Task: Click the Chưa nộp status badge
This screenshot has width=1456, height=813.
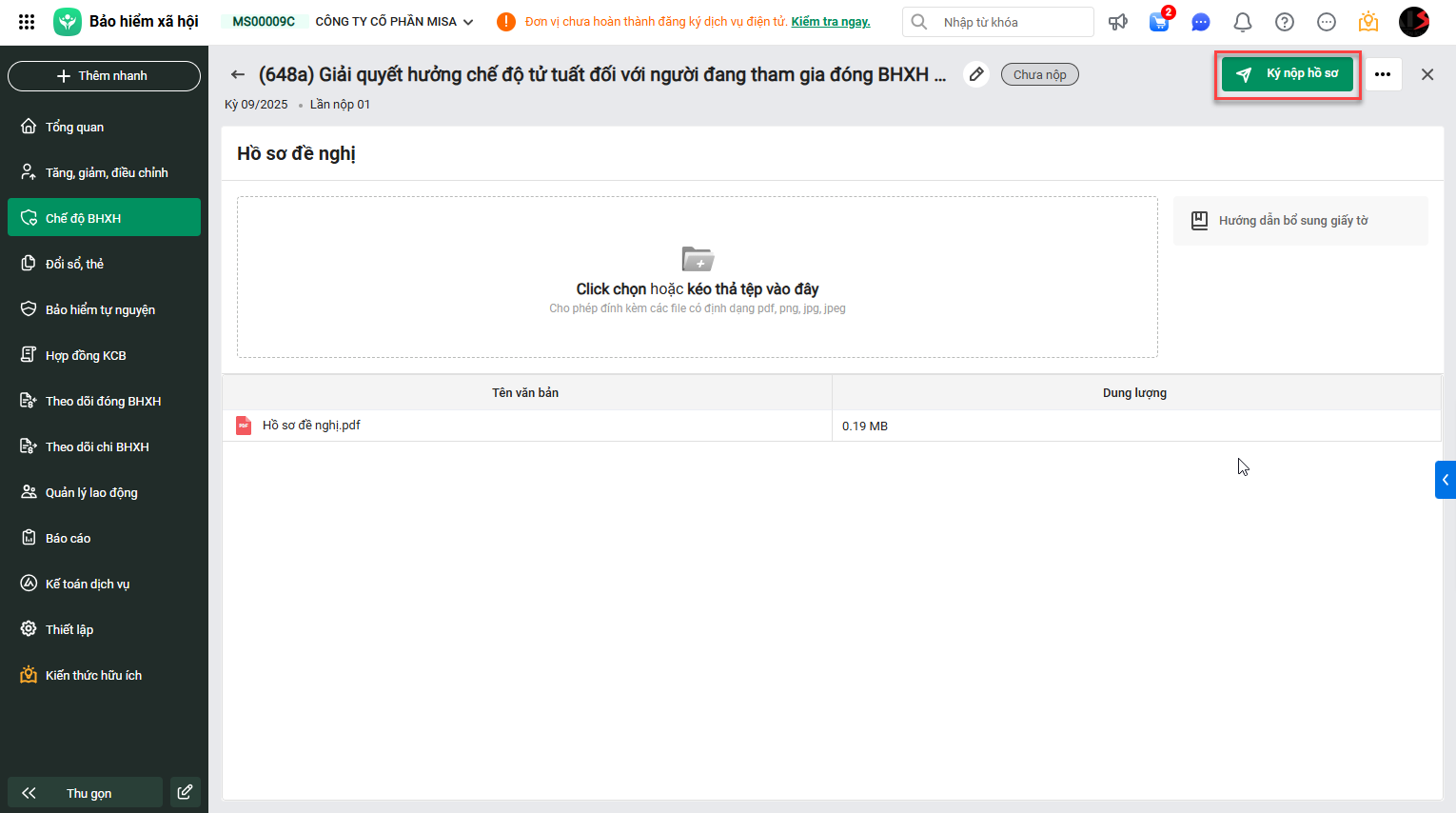Action: pos(1040,74)
